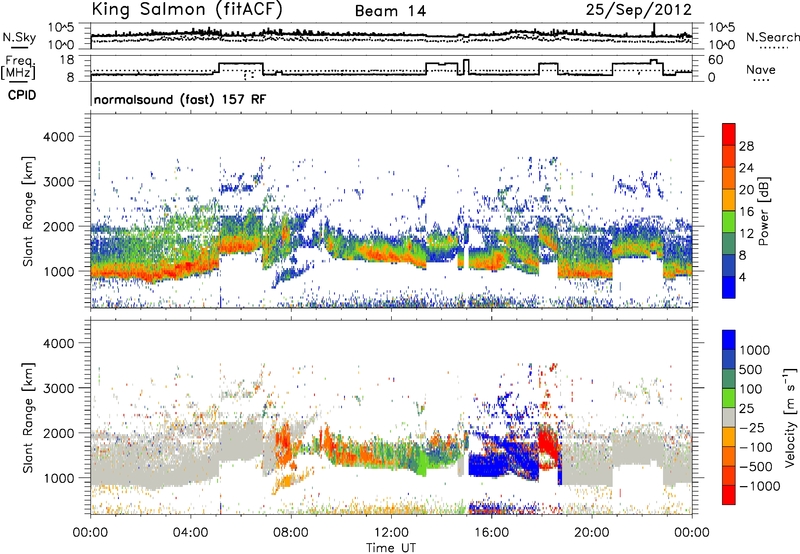
Task: Click the Time UT axis title
Action: click(391, 548)
